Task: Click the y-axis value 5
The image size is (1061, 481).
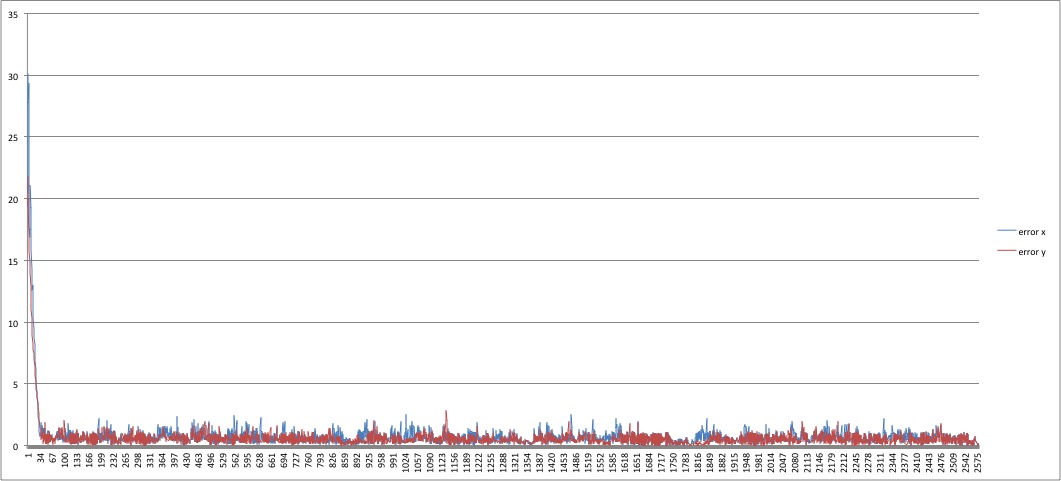Action: 16,384
